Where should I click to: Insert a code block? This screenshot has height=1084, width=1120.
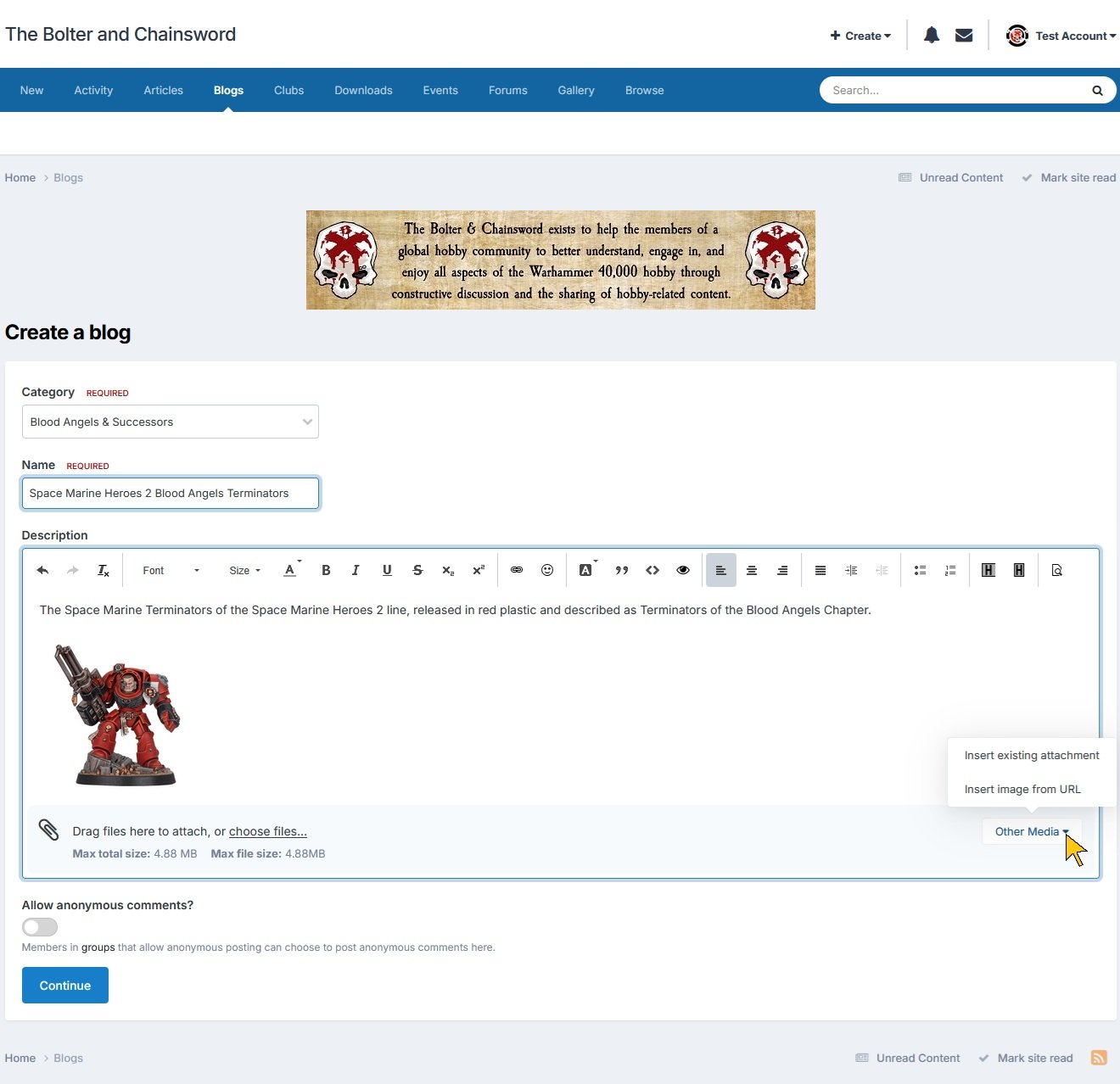pos(652,571)
